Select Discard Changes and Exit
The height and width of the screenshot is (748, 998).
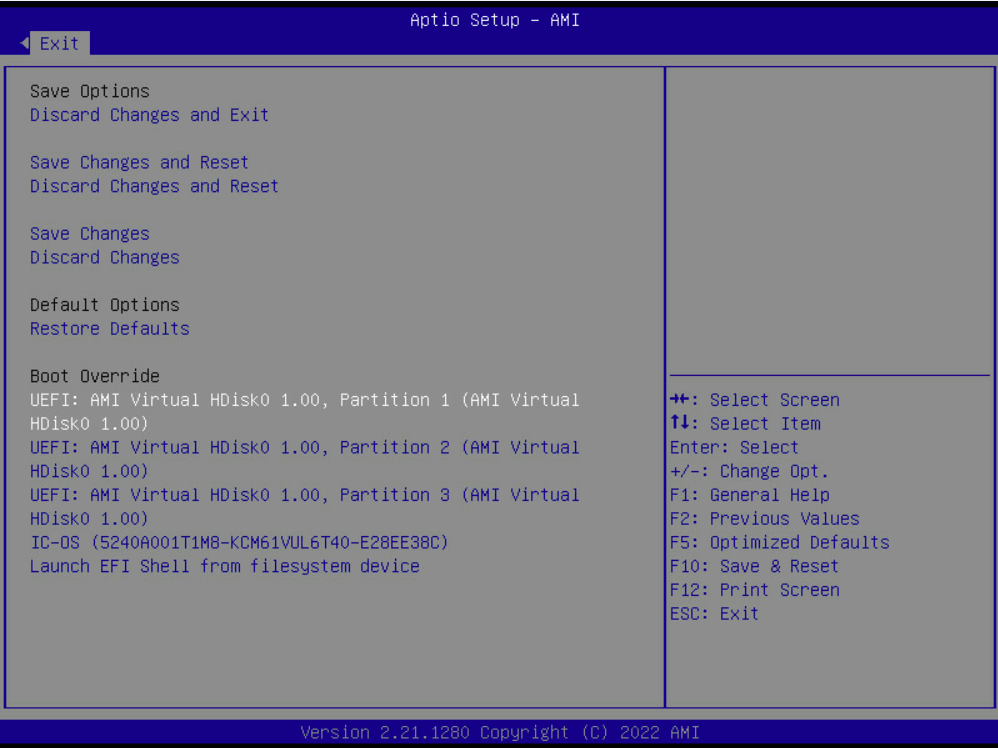[150, 115]
